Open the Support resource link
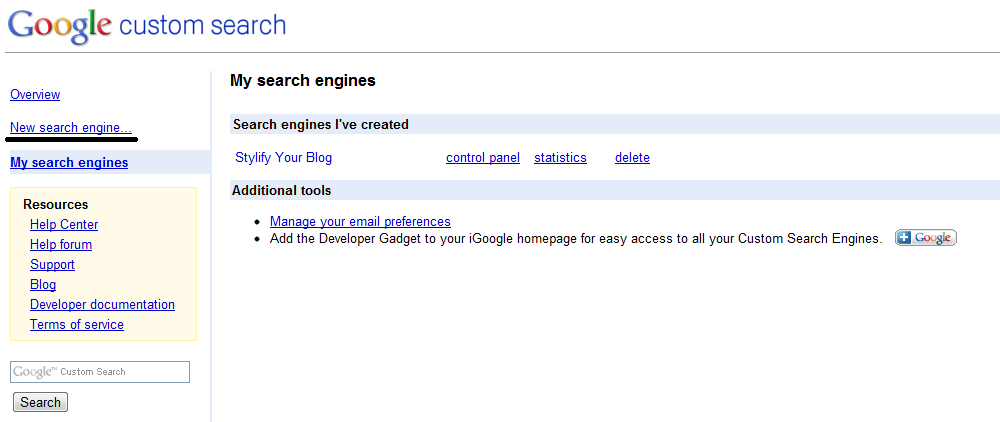Image resolution: width=1000 pixels, height=422 pixels. tap(52, 265)
